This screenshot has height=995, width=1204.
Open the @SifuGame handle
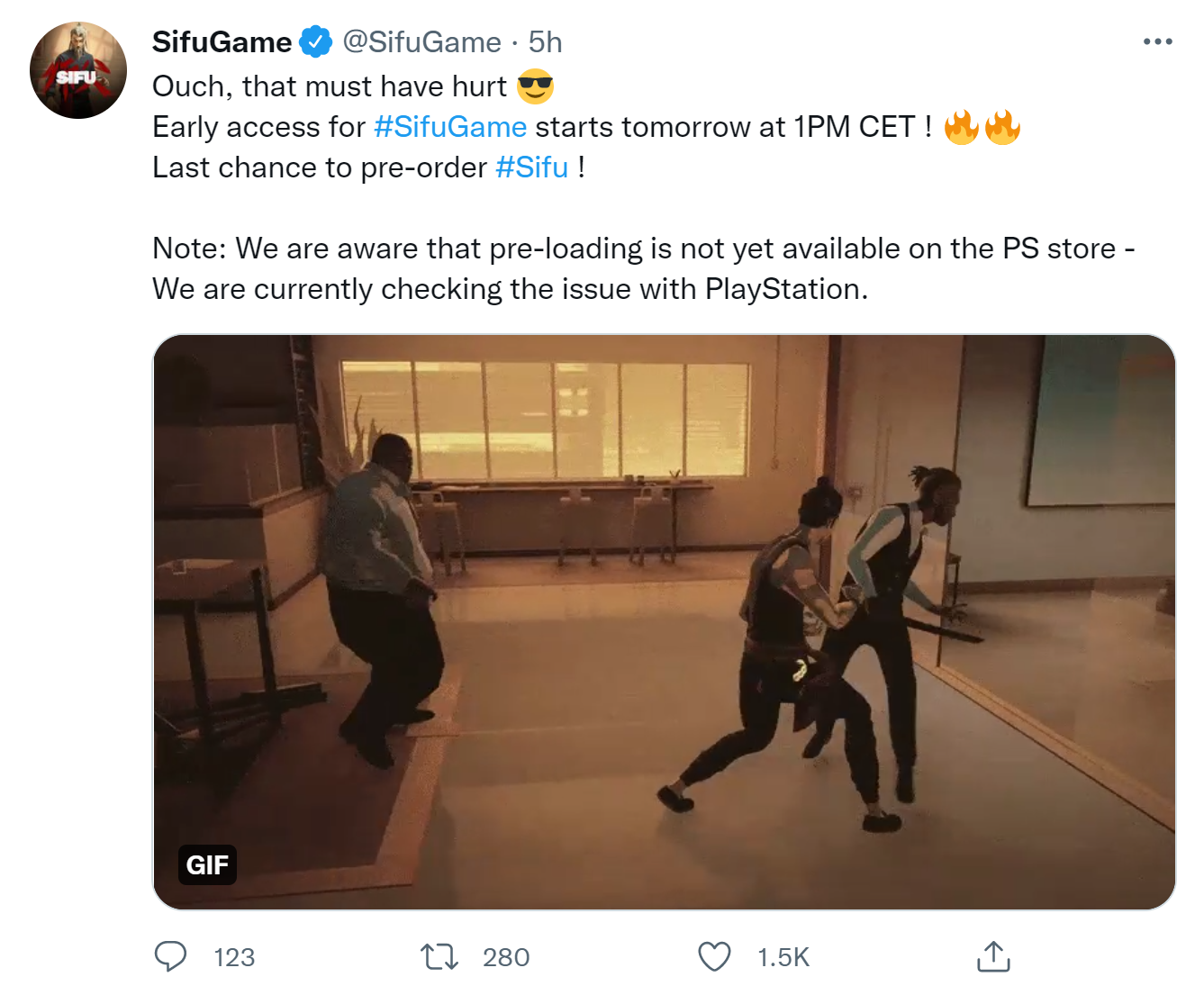421,41
